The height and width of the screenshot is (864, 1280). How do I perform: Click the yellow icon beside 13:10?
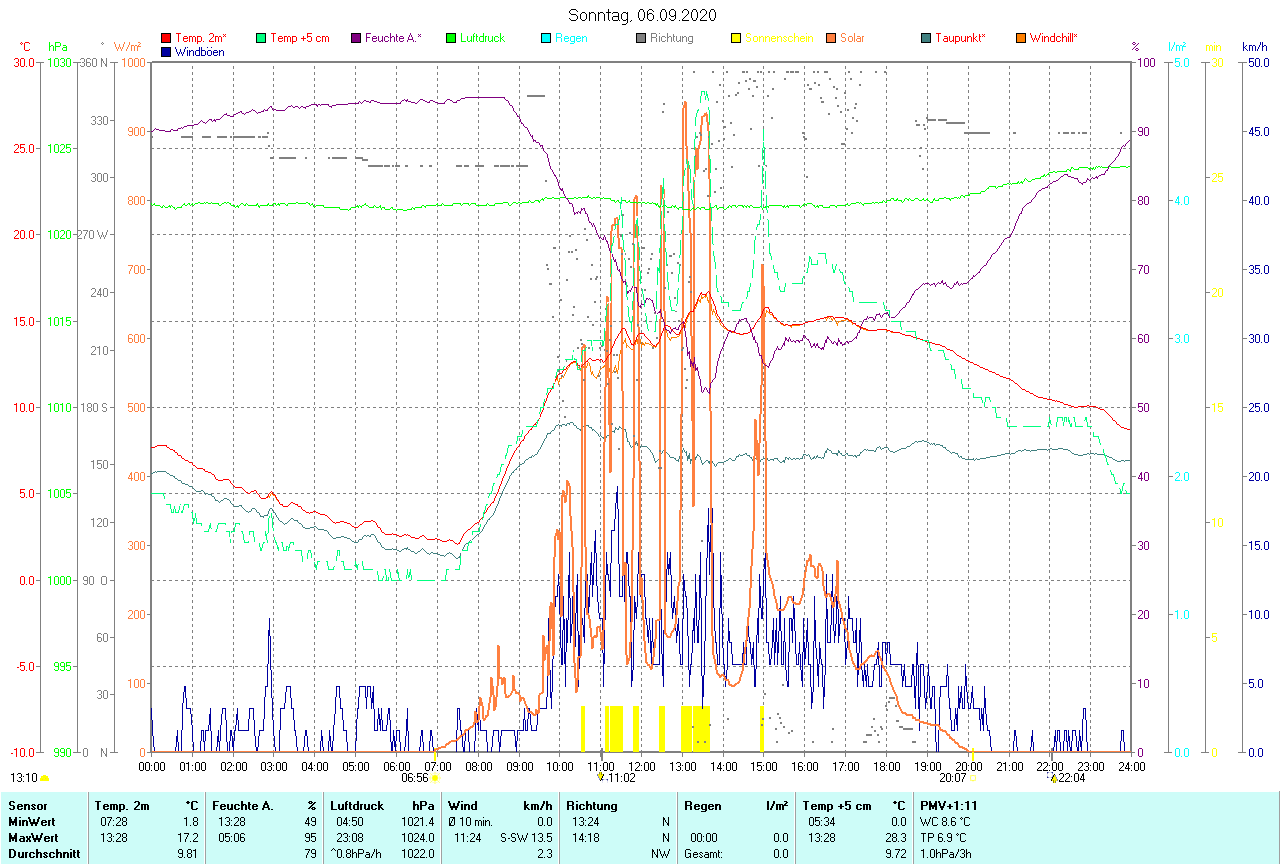point(44,777)
